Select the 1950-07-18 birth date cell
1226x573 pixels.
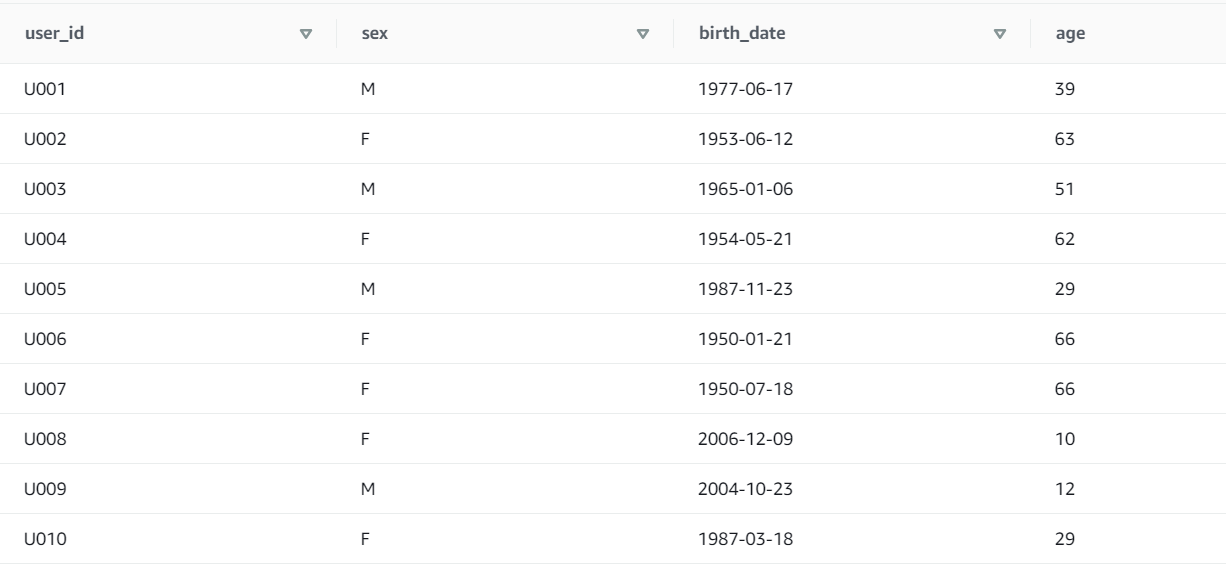click(745, 389)
